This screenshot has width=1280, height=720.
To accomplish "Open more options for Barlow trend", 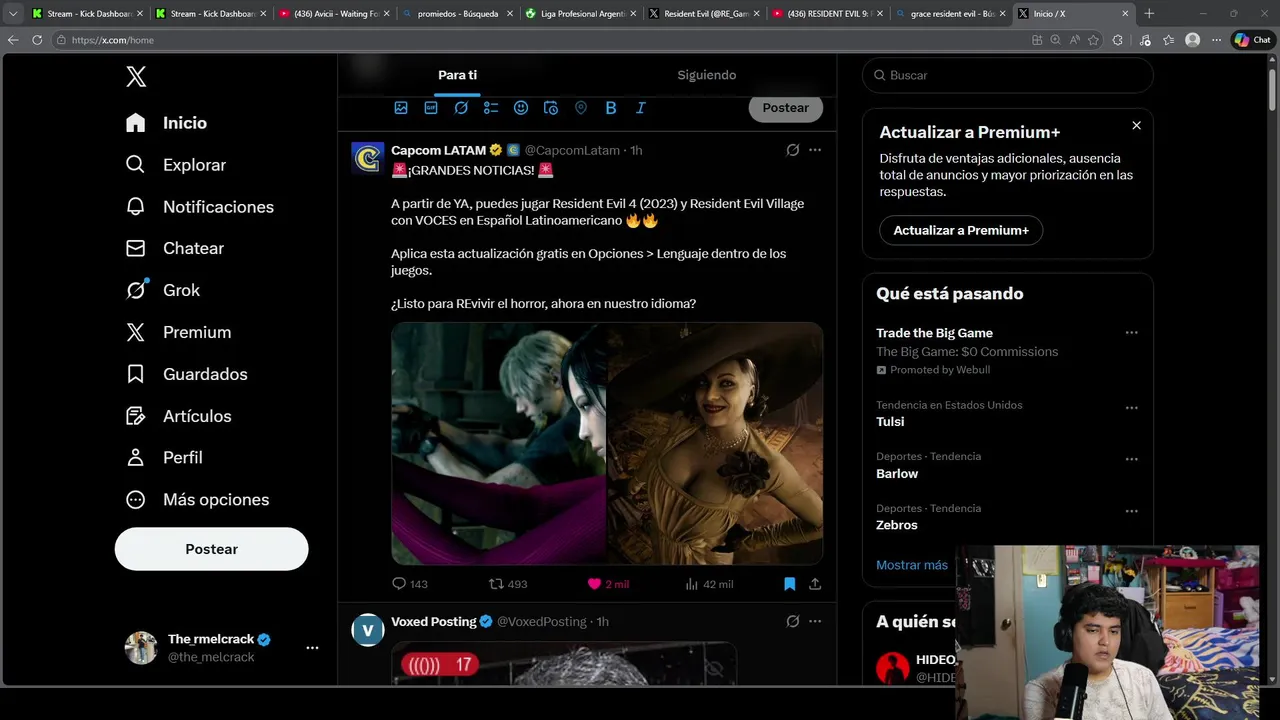I will pyautogui.click(x=1131, y=459).
